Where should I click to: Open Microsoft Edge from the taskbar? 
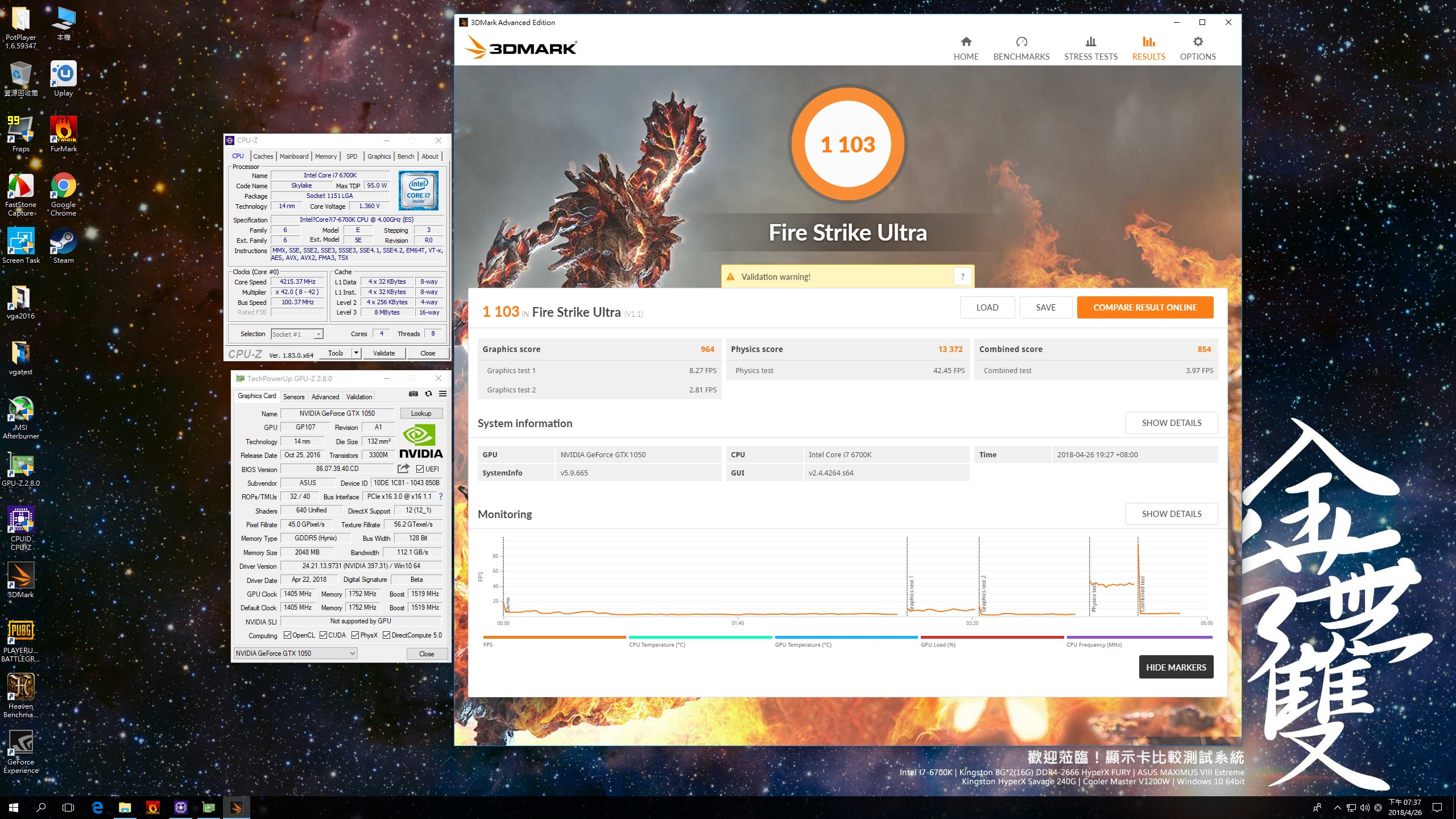click(x=97, y=807)
